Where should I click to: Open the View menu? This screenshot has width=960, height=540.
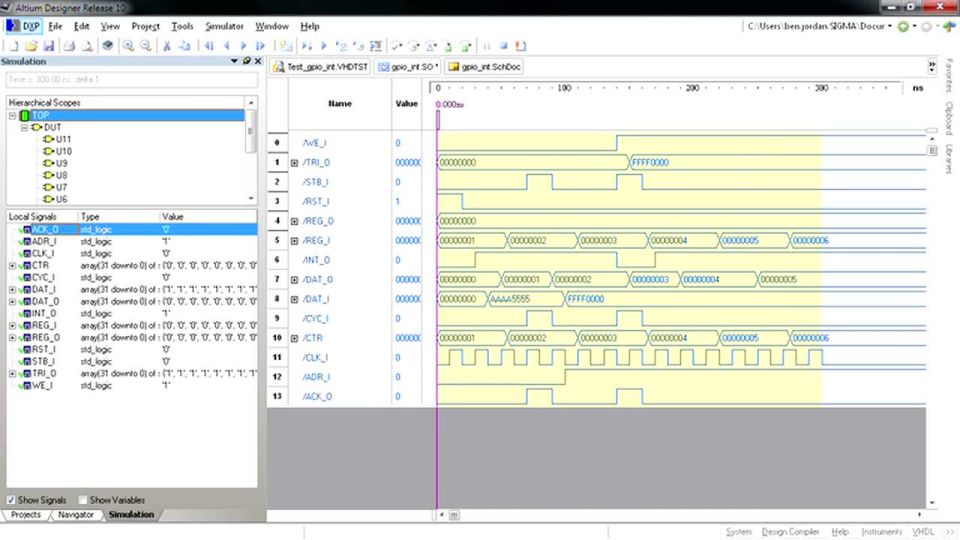point(110,26)
